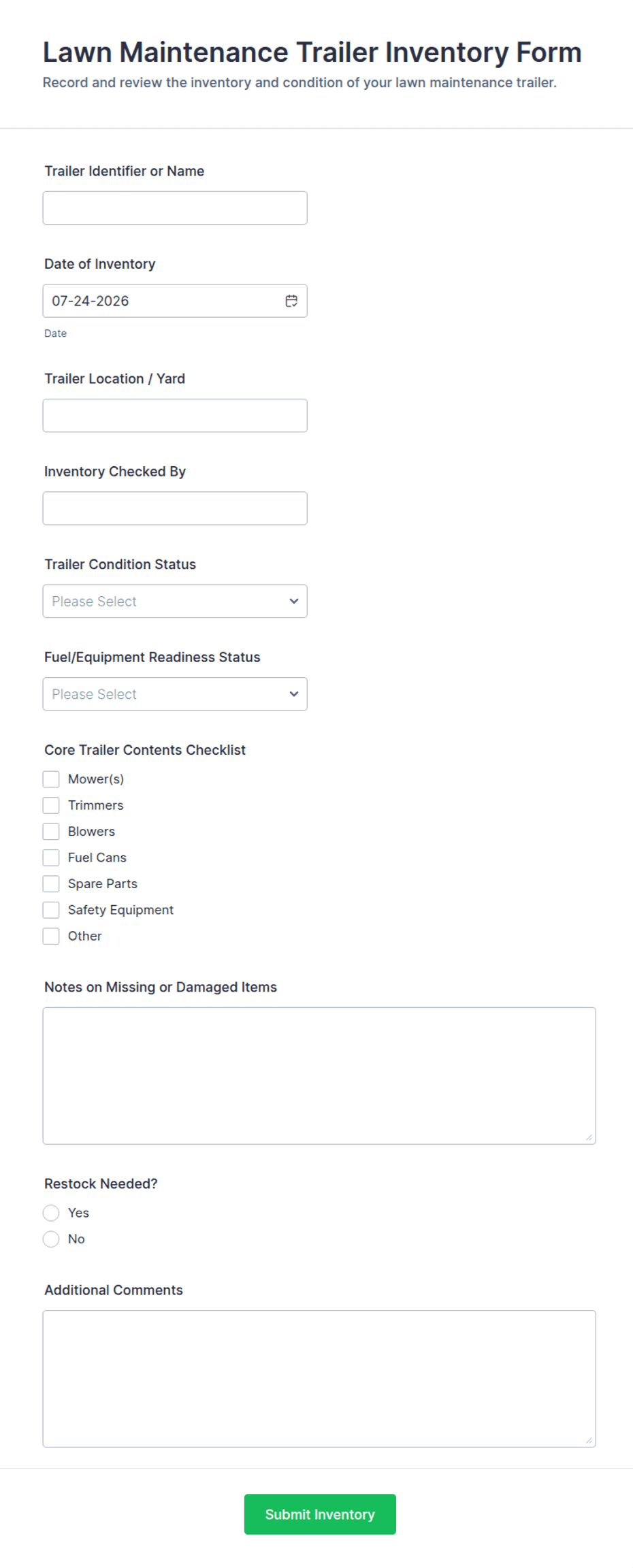This screenshot has width=633, height=1568.
Task: Tick the Trimmers checkbox
Action: (51, 805)
